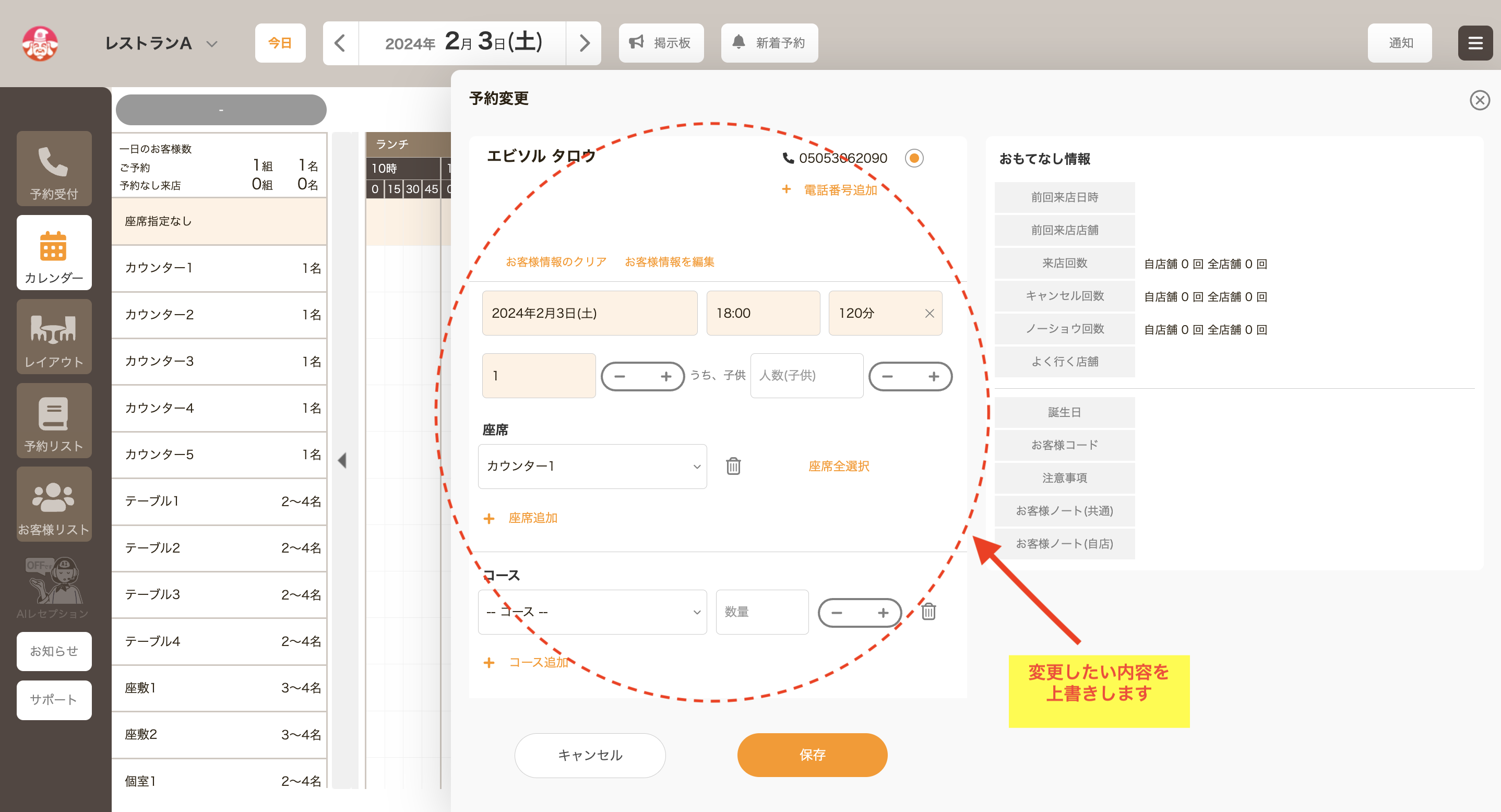Go to next day arrow
The image size is (1501, 812).
tap(584, 43)
